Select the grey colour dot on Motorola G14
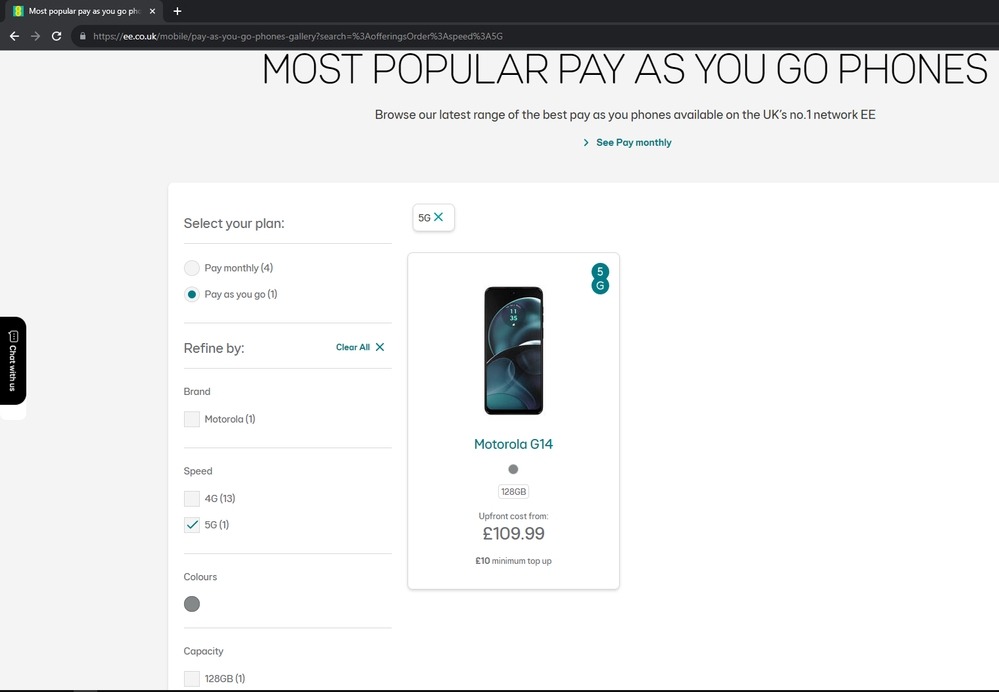Image resolution: width=999 pixels, height=692 pixels. tap(514, 469)
